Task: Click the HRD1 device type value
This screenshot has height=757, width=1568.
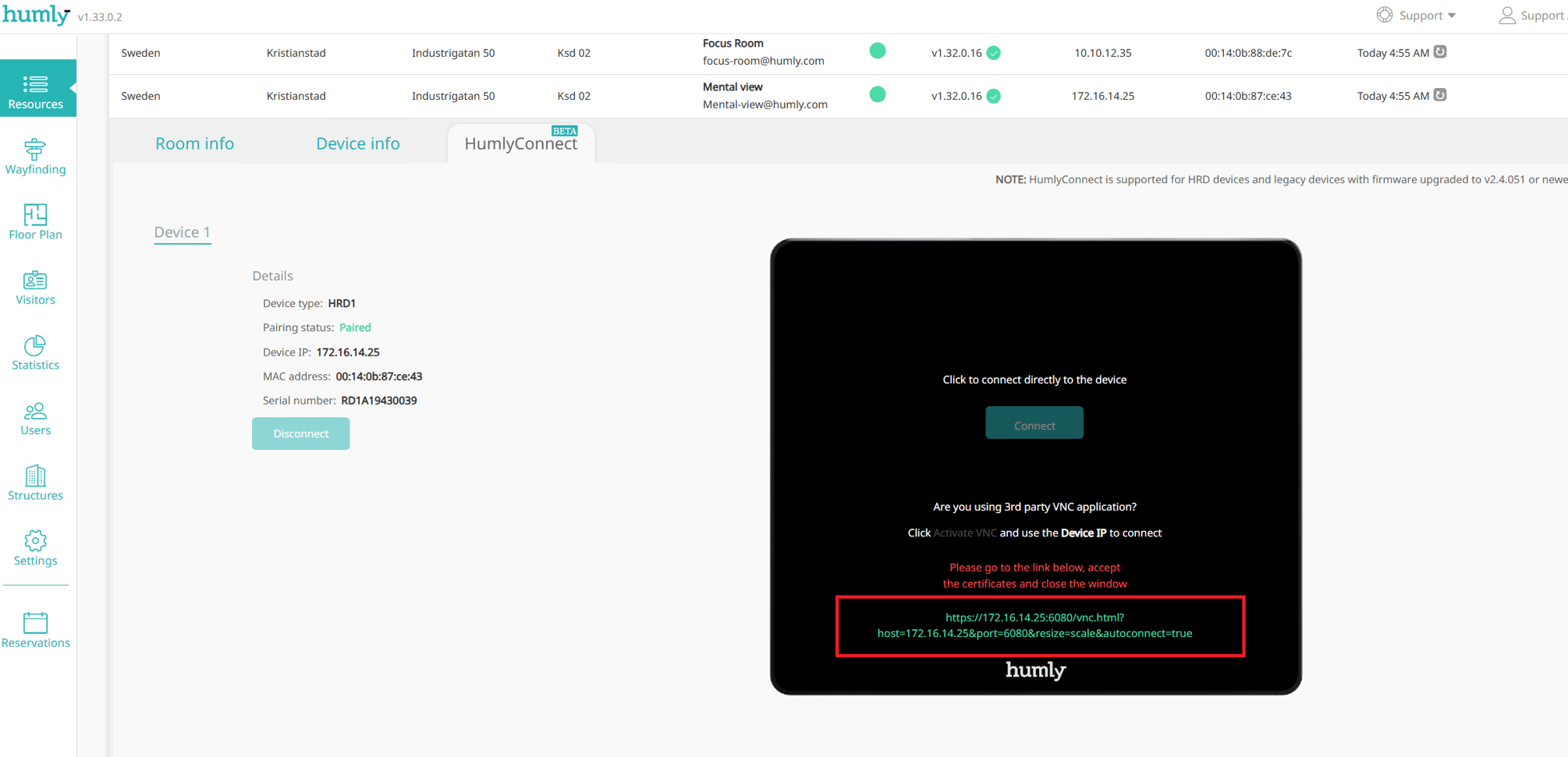Action: coord(342,303)
